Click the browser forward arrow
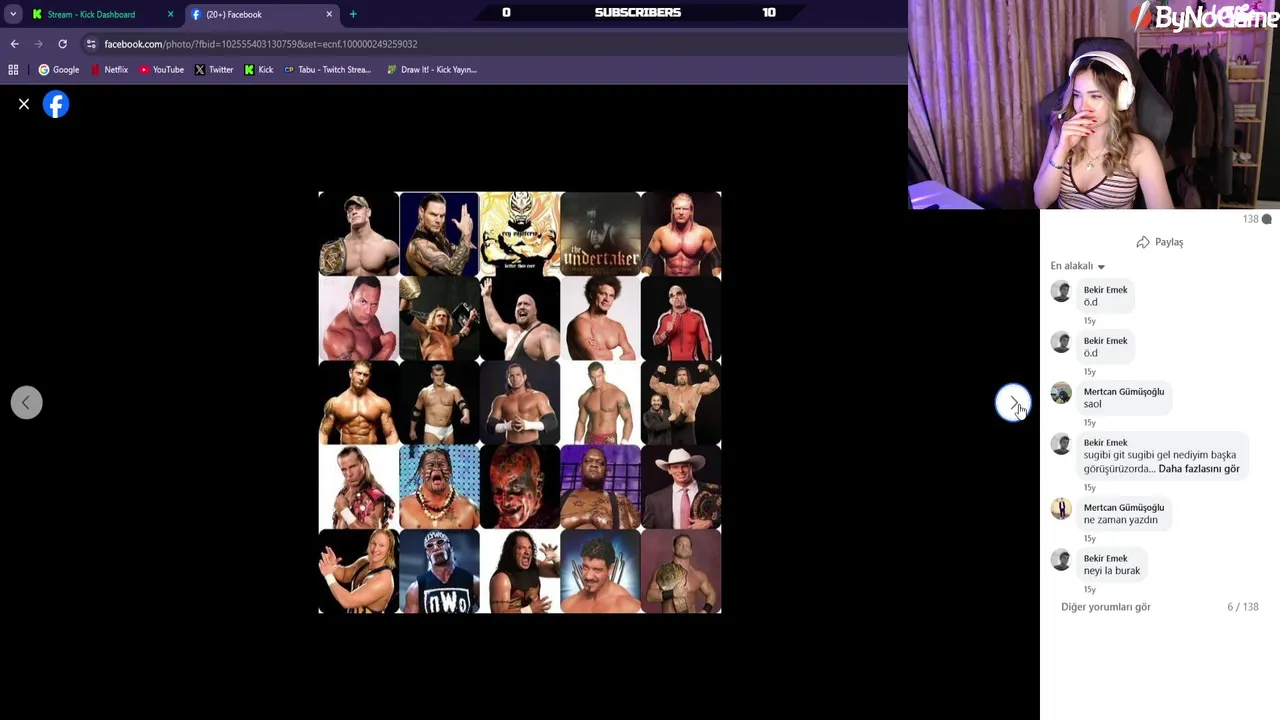Screen dimensions: 1280x720 coord(38,44)
